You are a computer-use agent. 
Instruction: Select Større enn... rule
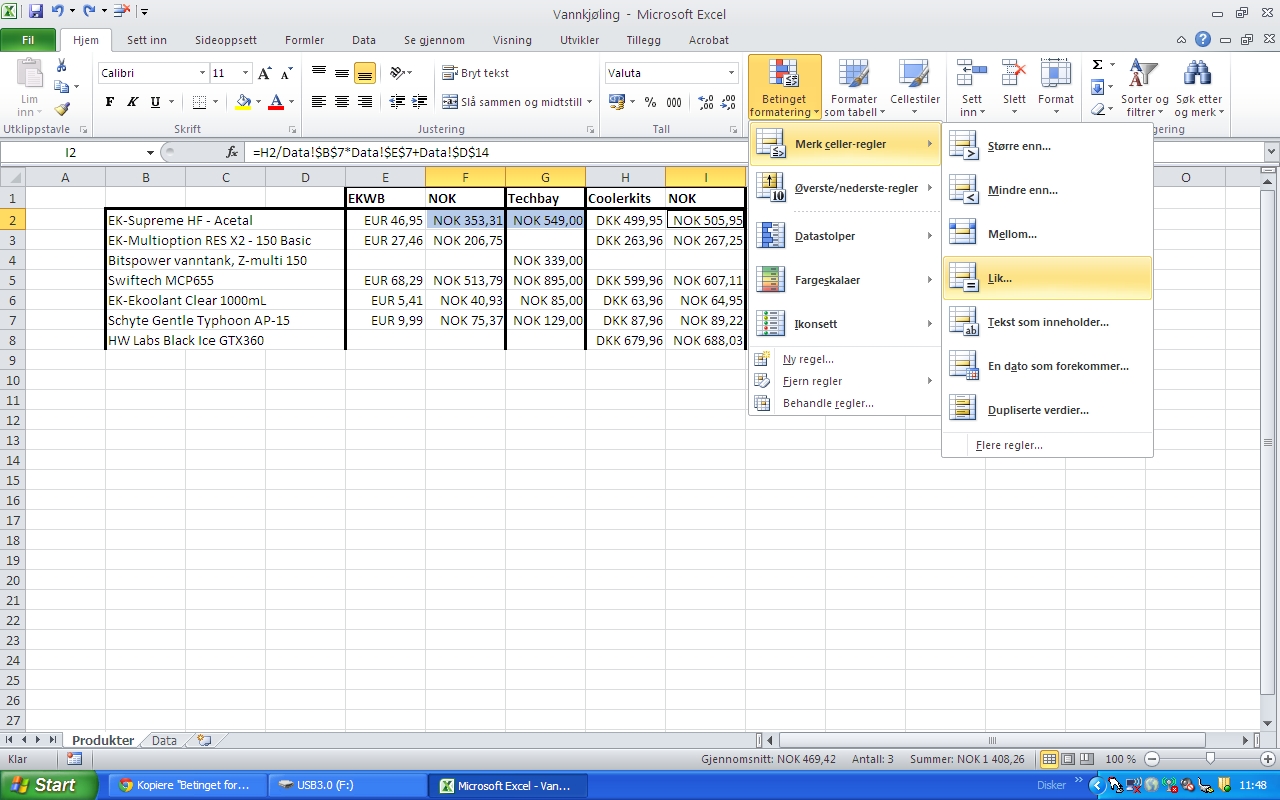click(1047, 146)
